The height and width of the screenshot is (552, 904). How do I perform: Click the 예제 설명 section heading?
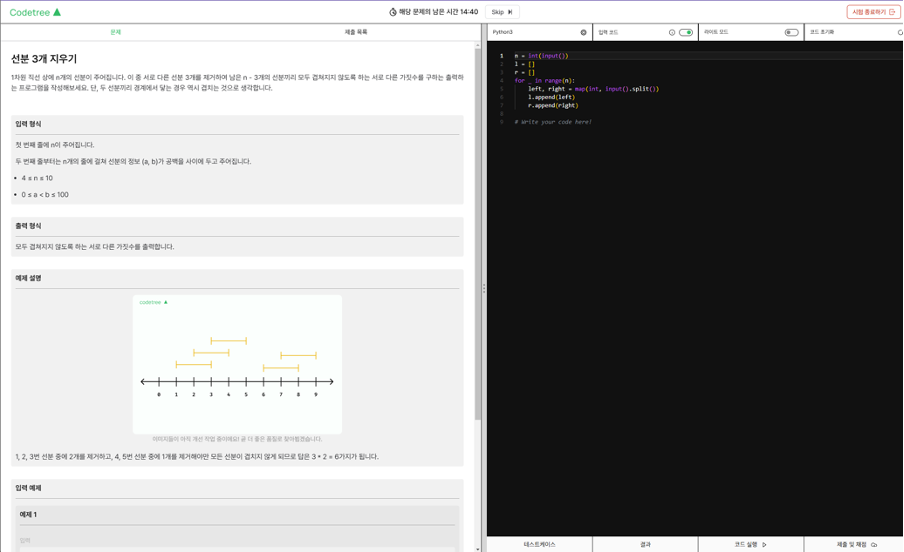pos(28,278)
